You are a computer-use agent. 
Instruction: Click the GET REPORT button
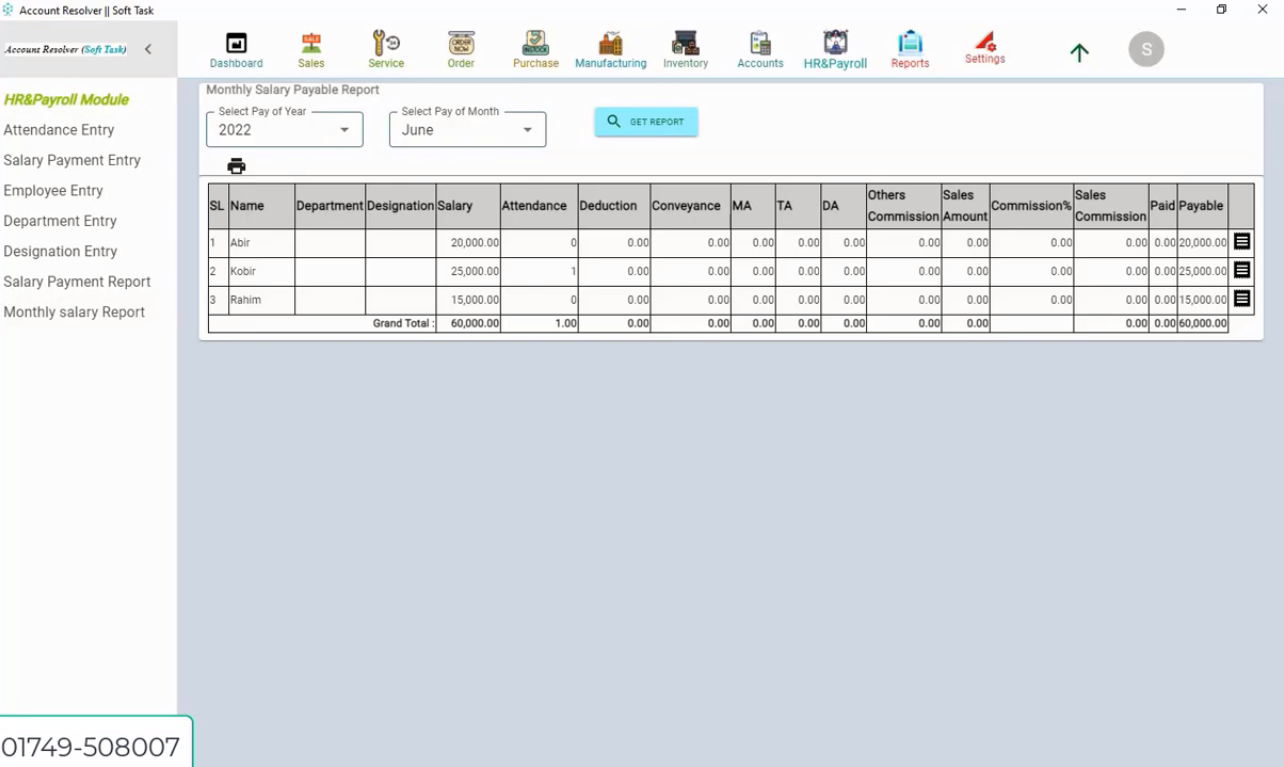click(x=645, y=120)
